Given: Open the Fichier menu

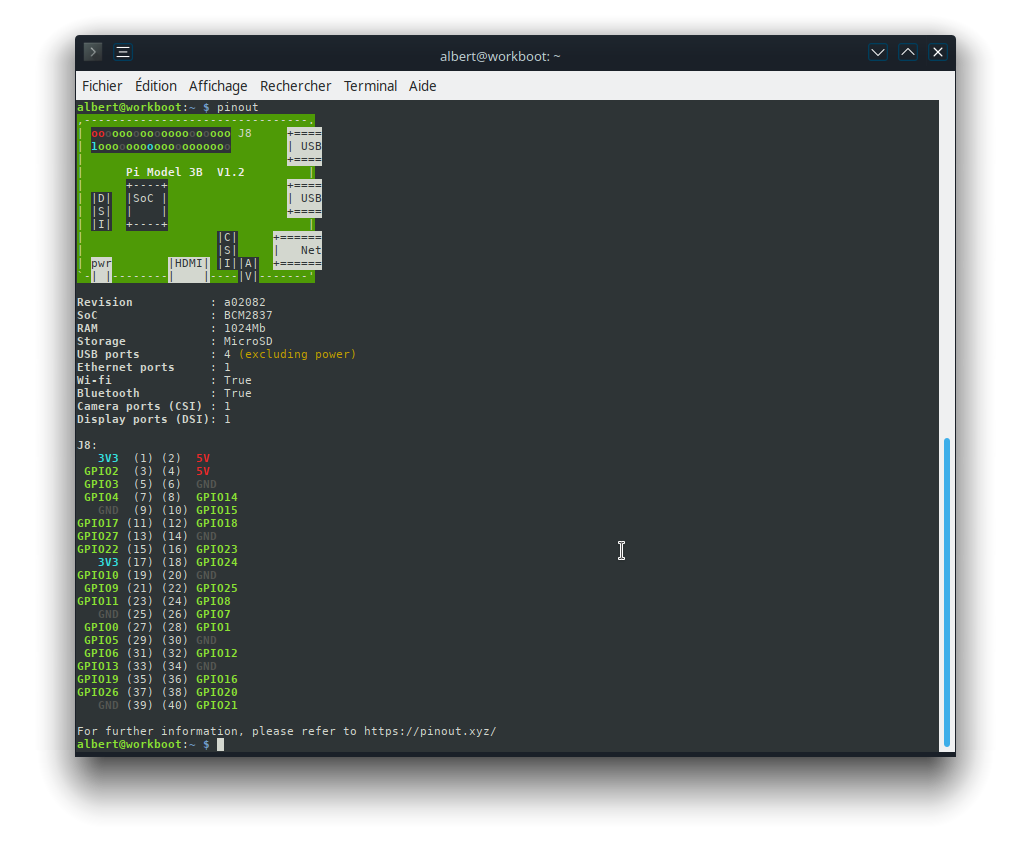Looking at the screenshot, I should 102,86.
